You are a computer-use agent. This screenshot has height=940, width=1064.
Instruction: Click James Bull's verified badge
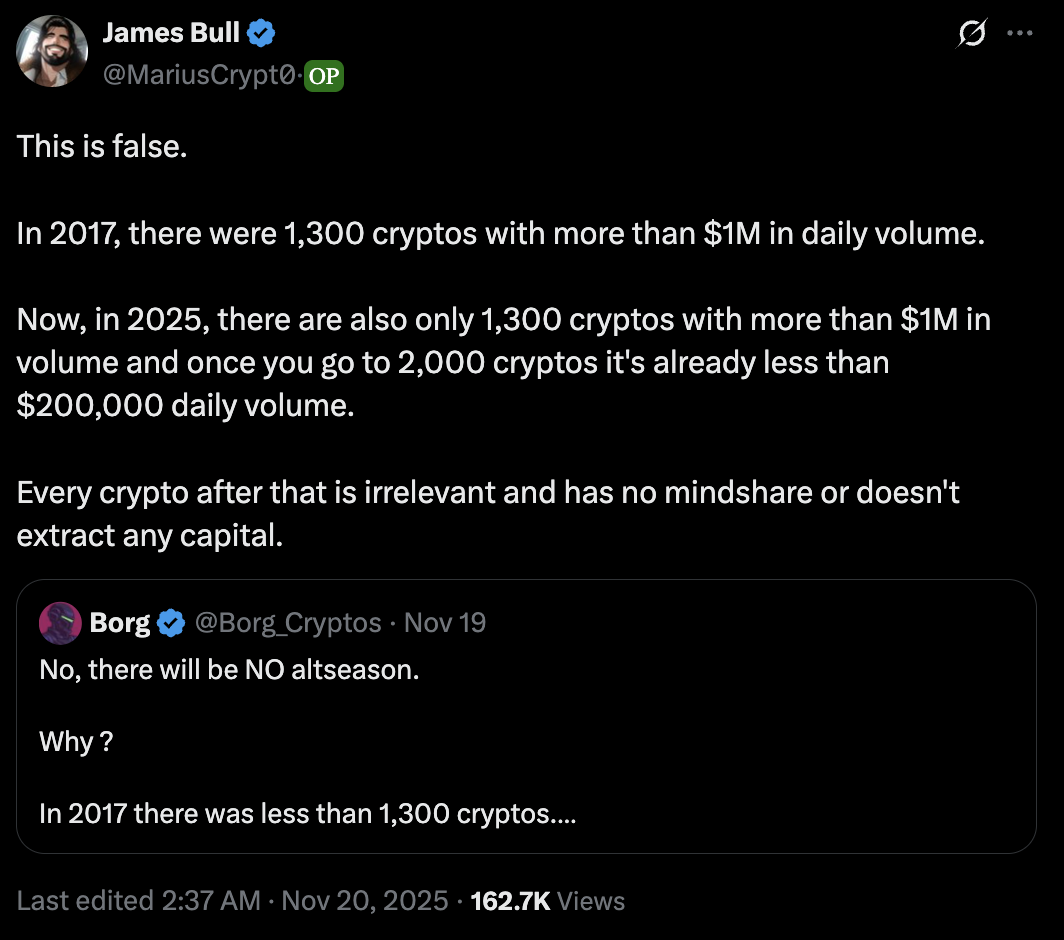click(x=260, y=31)
